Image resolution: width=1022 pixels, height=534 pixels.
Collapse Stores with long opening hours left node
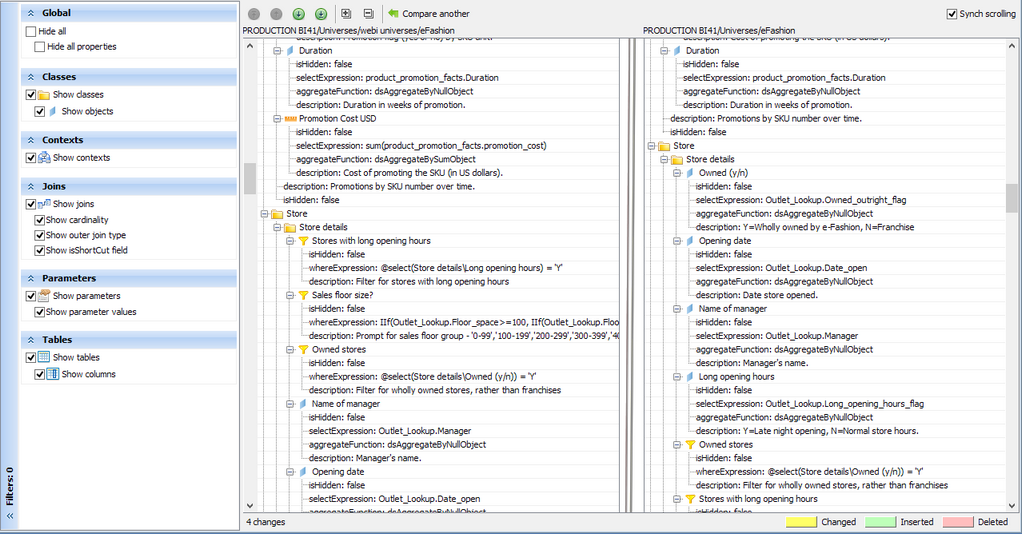click(290, 241)
